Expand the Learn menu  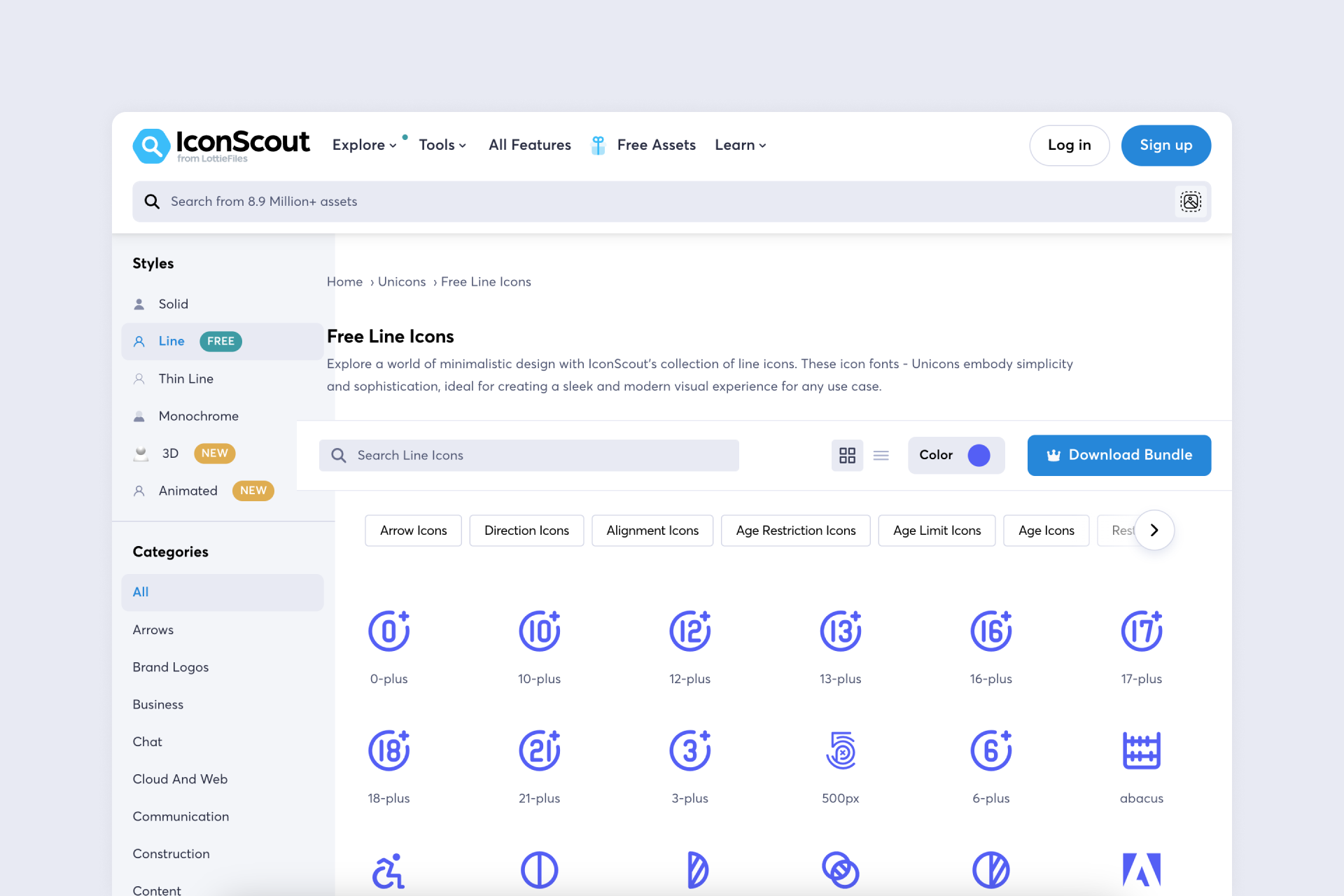click(740, 145)
